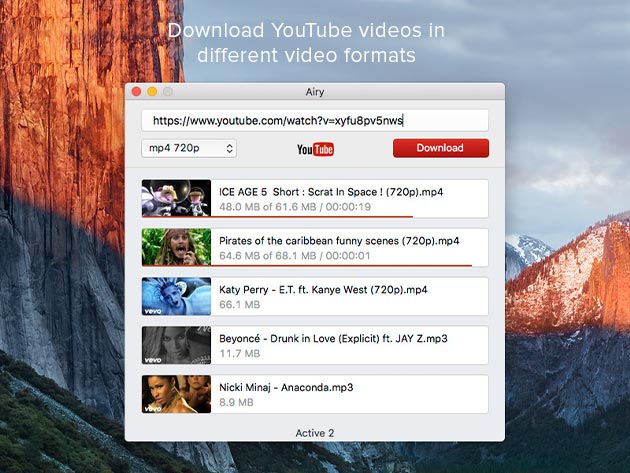This screenshot has height=473, width=630.
Task: Click Katy Perry - E.T. ft. Kanye West title
Action: 323,290
